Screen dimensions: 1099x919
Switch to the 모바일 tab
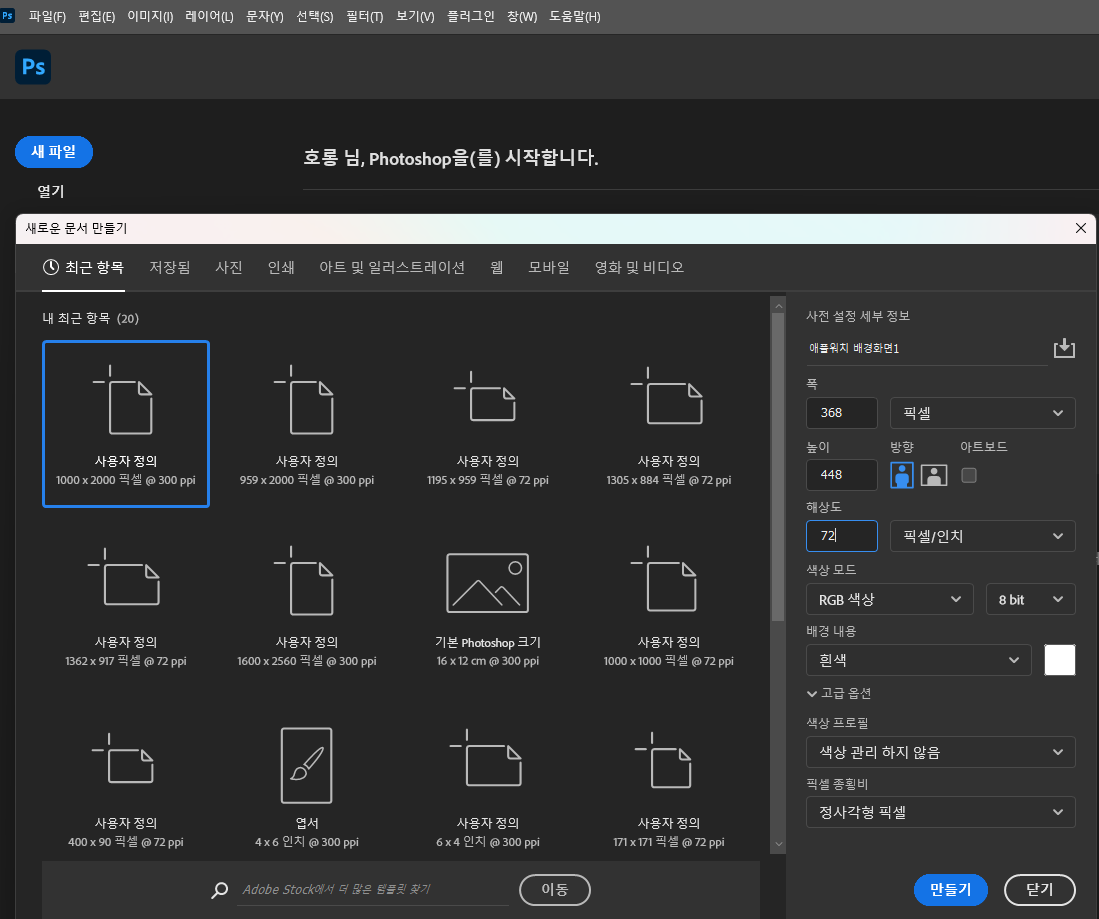click(x=549, y=267)
